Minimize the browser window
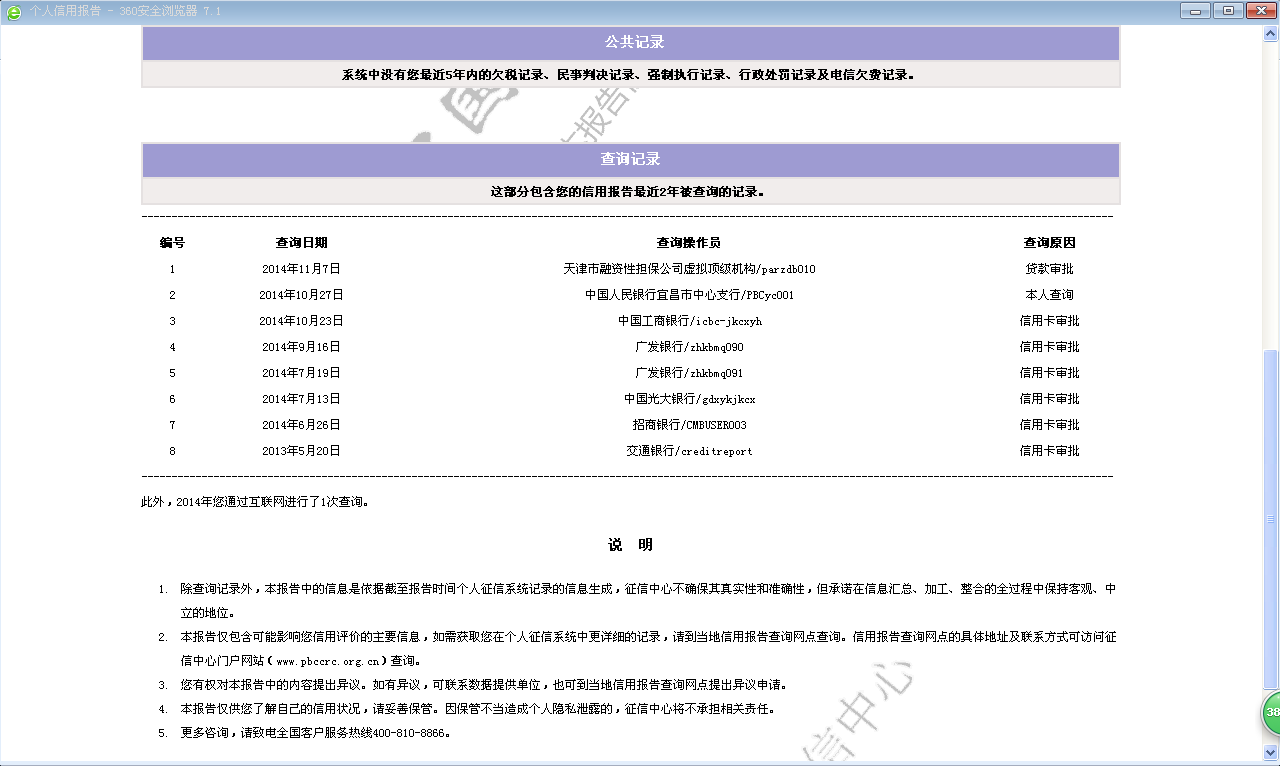This screenshot has height=766, width=1280. [x=1196, y=11]
